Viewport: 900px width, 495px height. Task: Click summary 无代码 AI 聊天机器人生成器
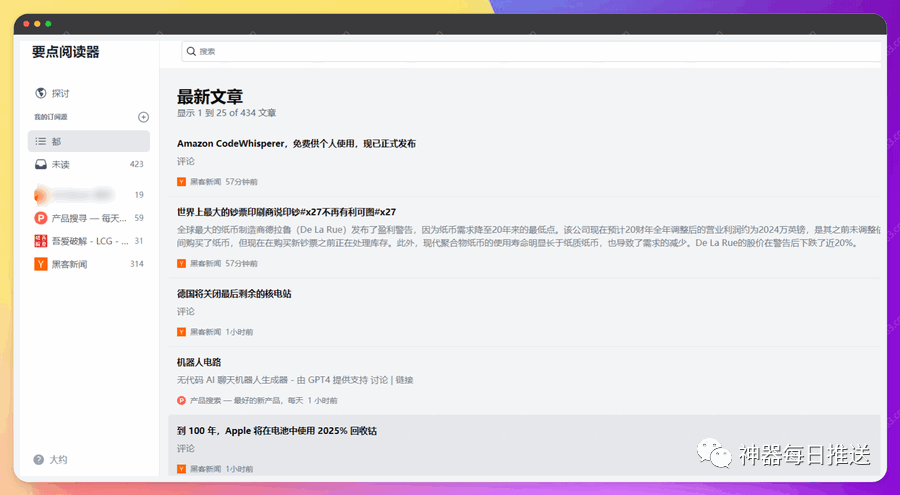click(x=295, y=380)
